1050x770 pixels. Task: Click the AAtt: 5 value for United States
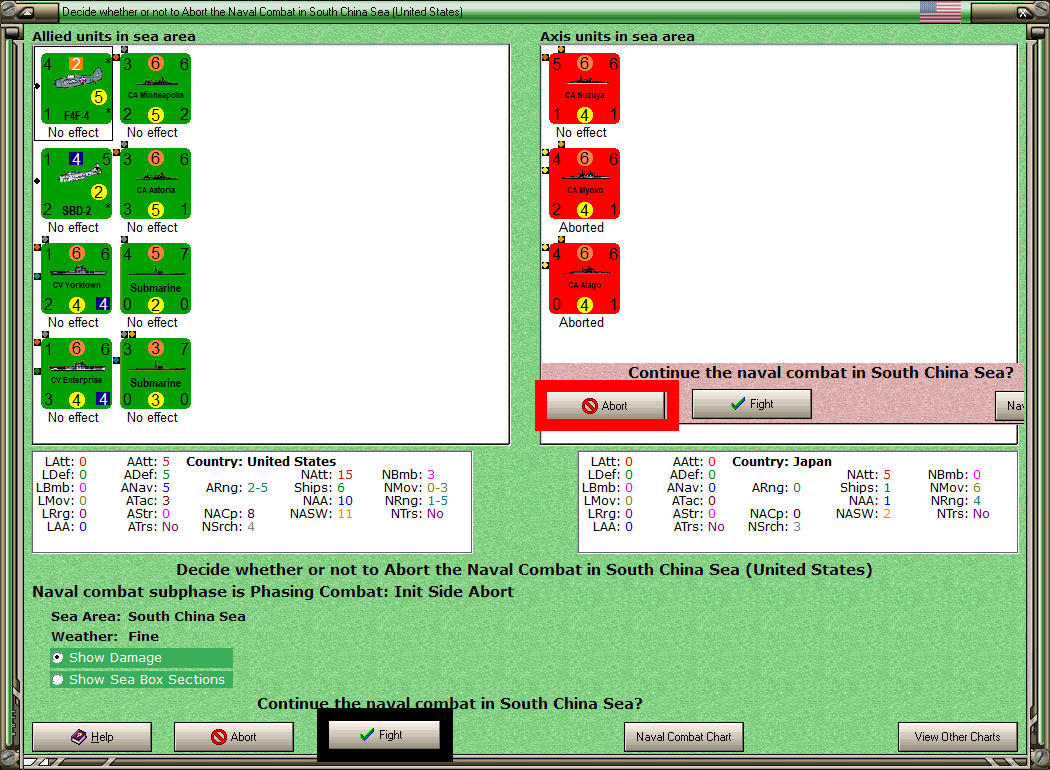point(166,461)
